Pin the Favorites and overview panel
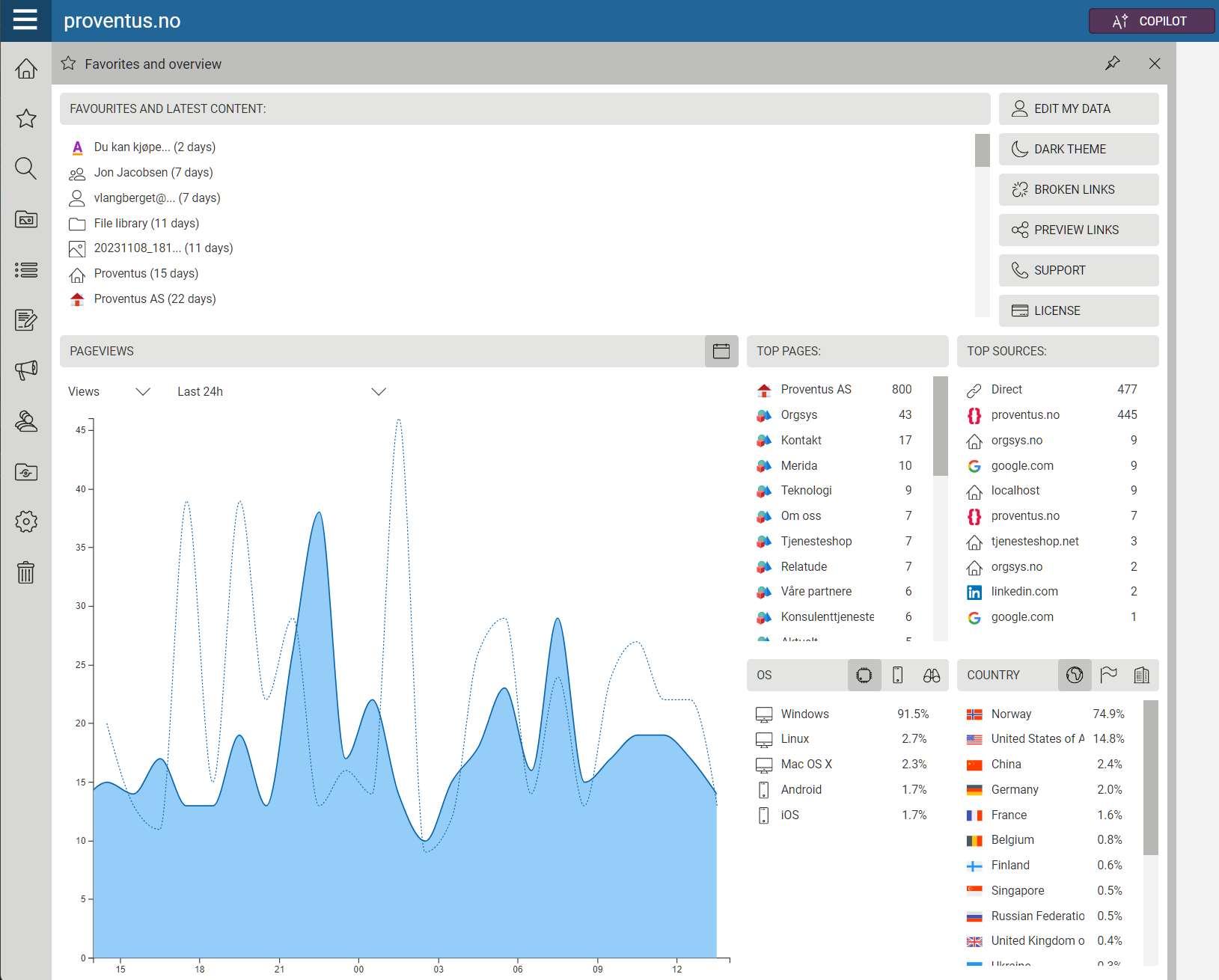 point(1113,64)
